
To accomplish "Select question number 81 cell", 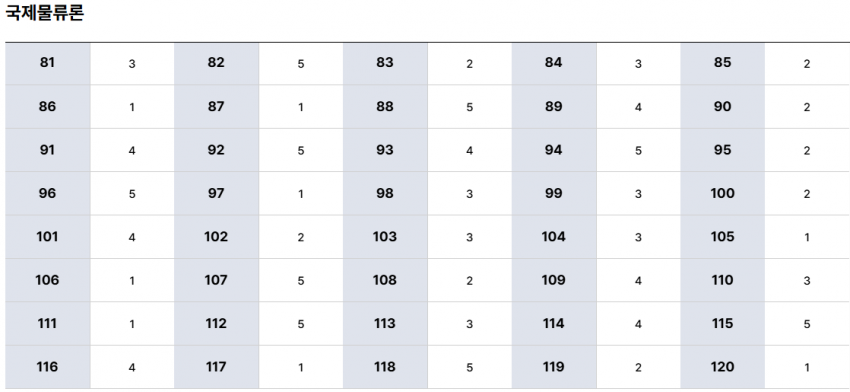I will pos(48,63).
